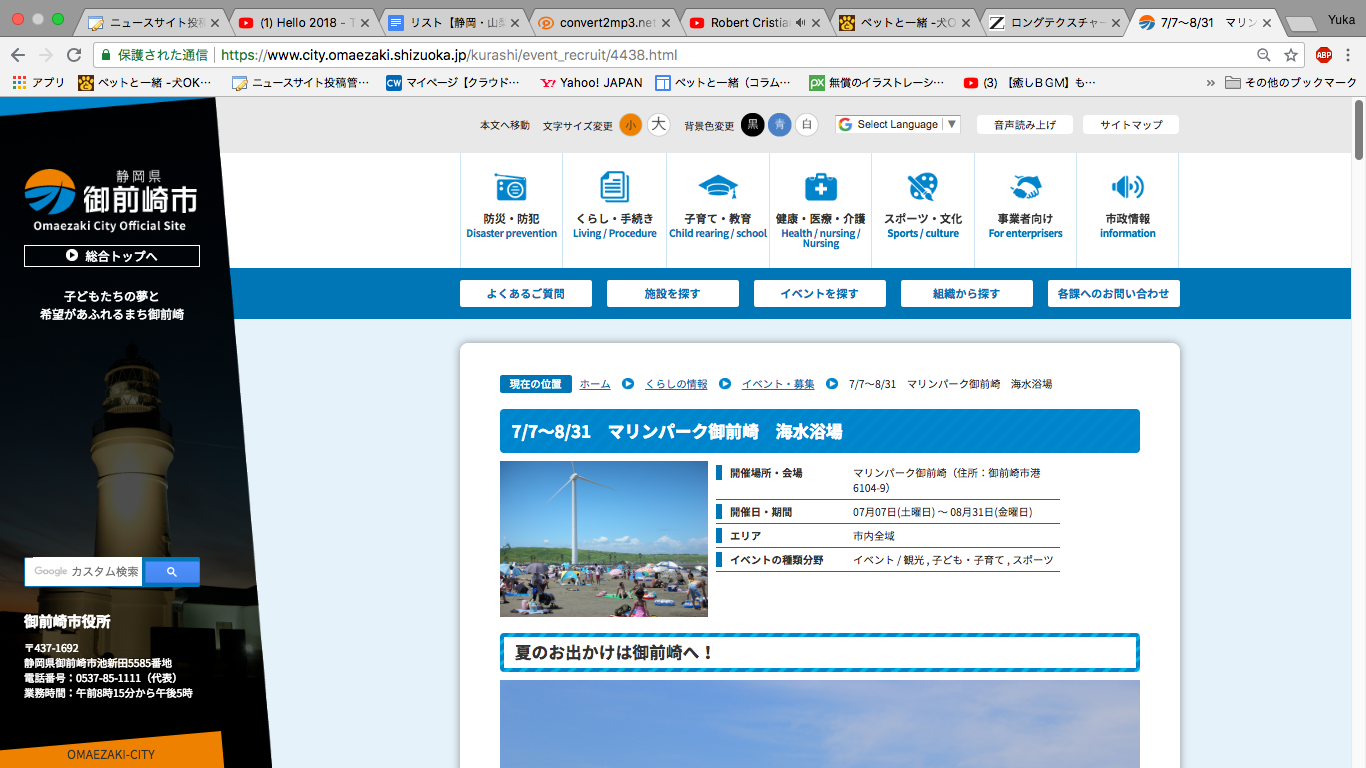The height and width of the screenshot is (768, 1366).
Task: Open その他のブックマーク folder
Action: [1291, 83]
